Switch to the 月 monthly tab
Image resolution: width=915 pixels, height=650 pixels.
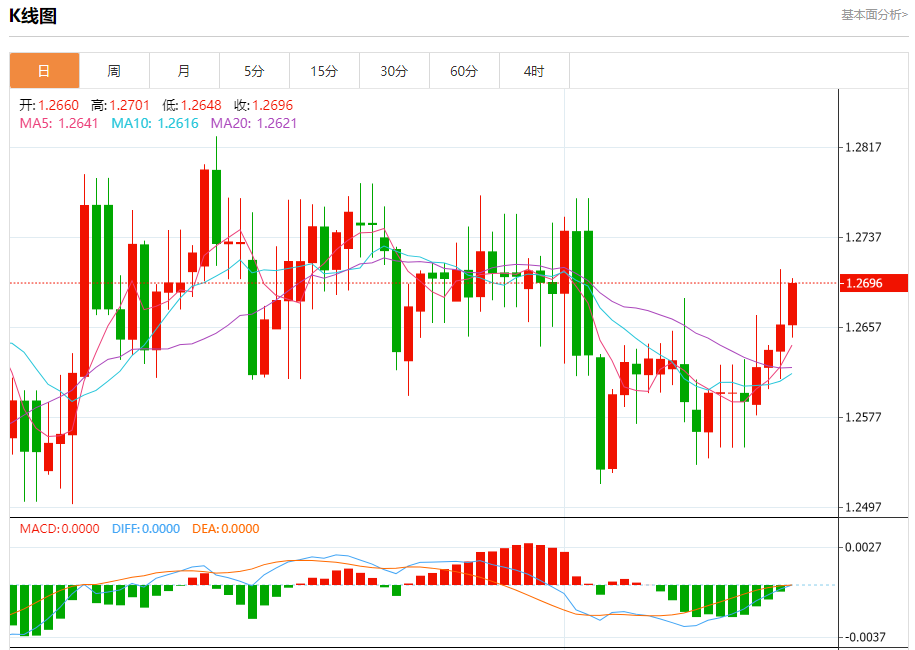tap(184, 71)
